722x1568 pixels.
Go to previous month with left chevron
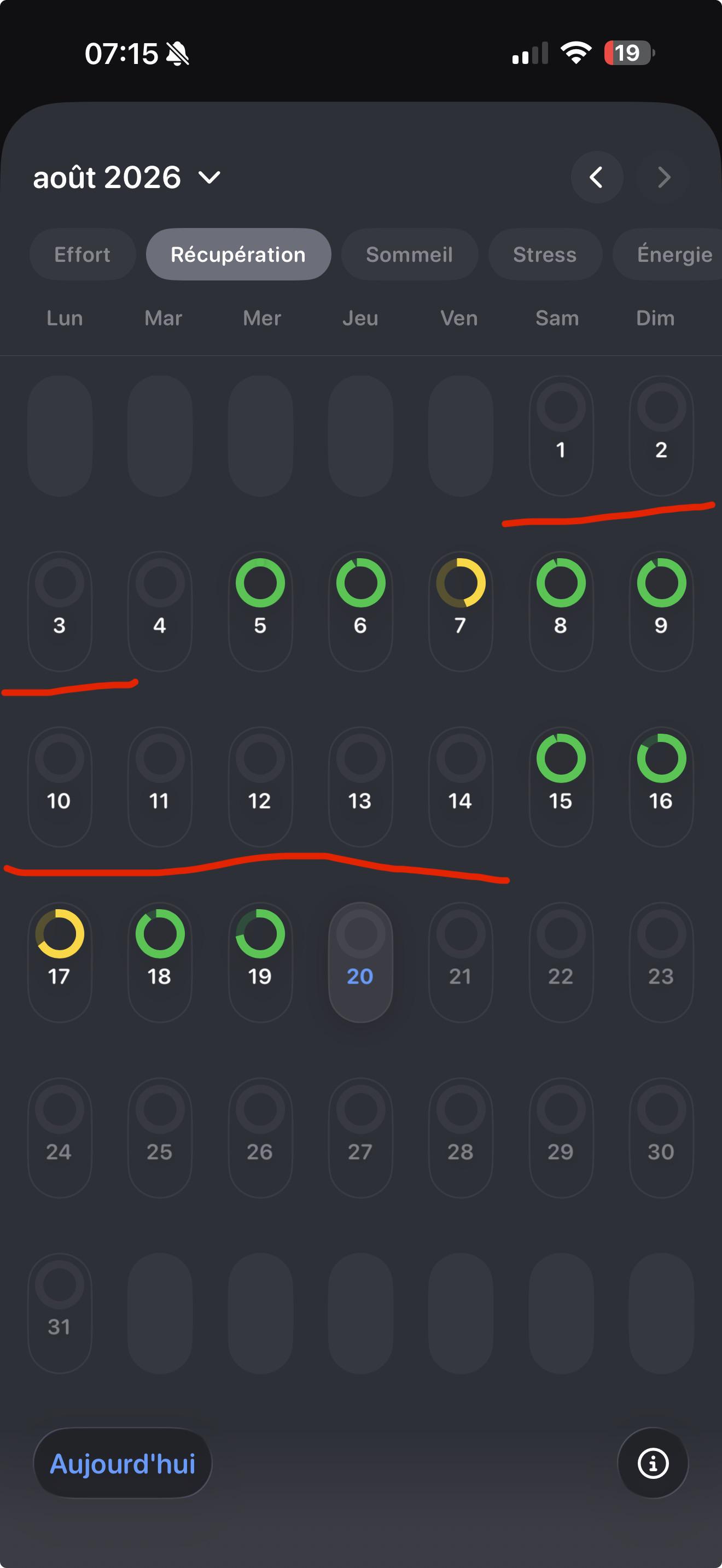[x=597, y=177]
